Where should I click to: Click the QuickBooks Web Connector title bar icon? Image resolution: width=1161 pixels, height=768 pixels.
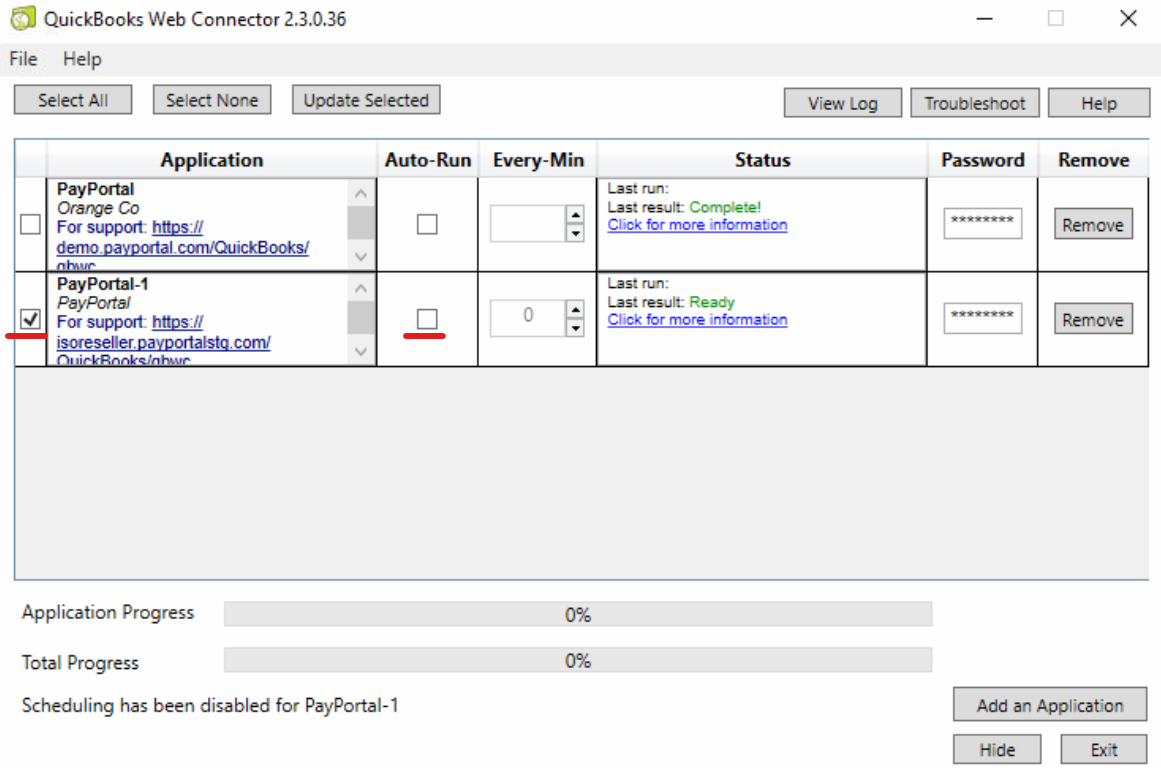click(22, 19)
